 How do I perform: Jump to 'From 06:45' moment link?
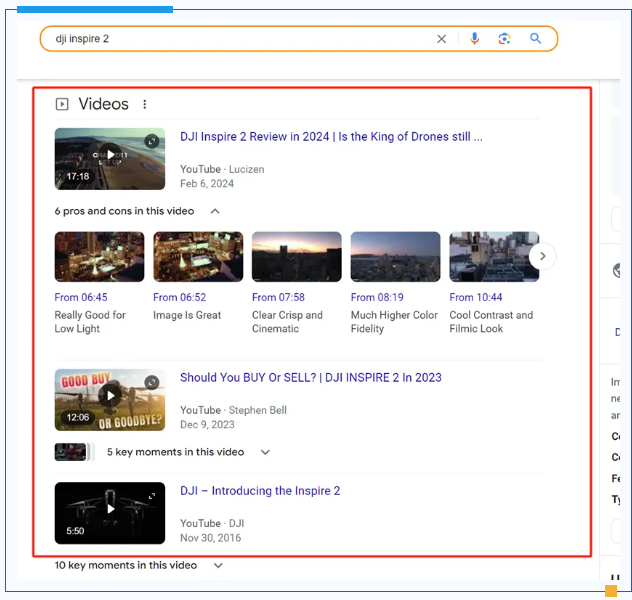coord(81,297)
